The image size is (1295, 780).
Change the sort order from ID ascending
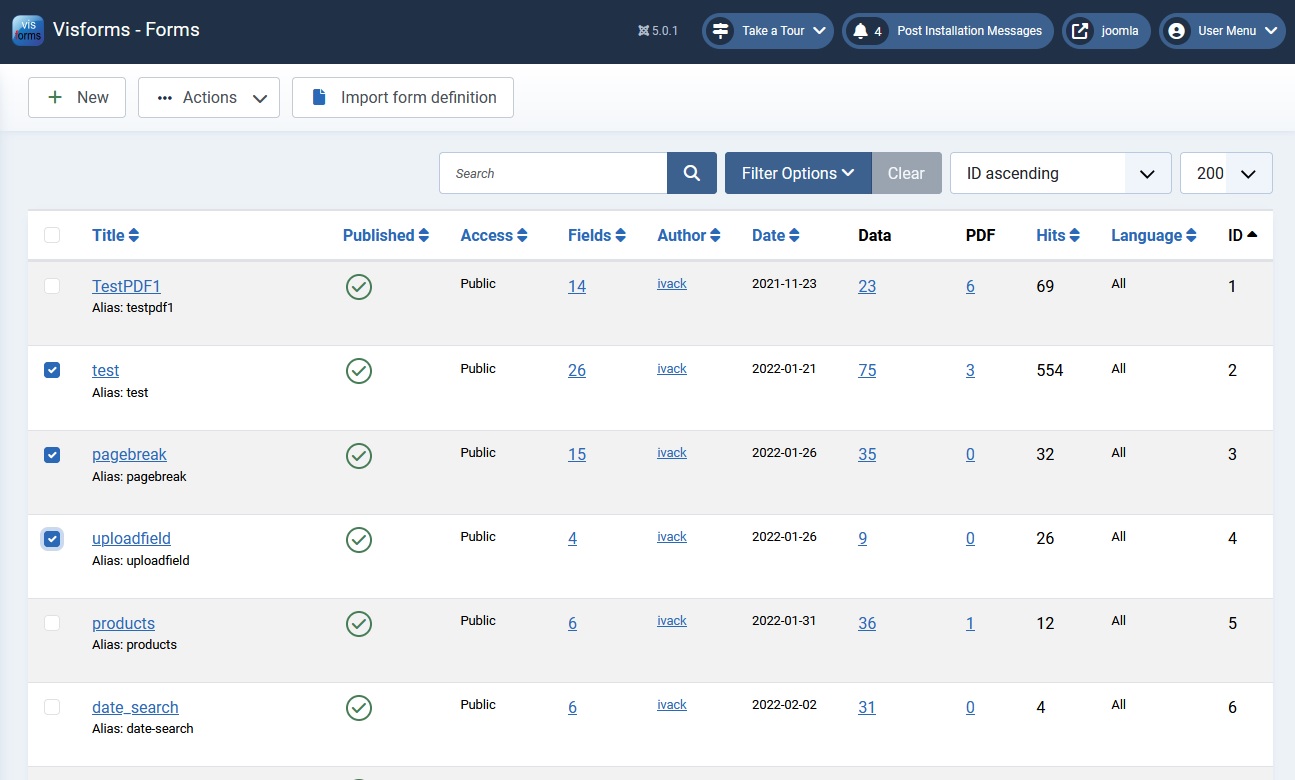click(1060, 173)
